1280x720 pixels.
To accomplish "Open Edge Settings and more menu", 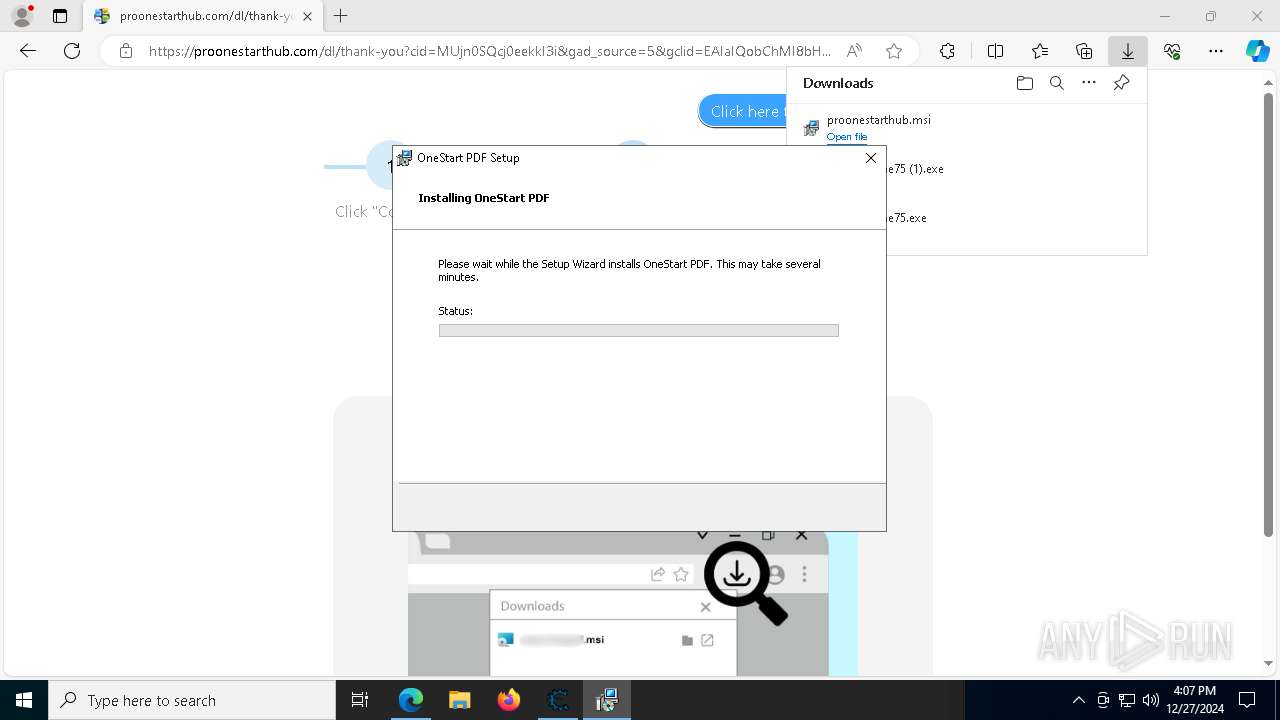I will tap(1216, 51).
